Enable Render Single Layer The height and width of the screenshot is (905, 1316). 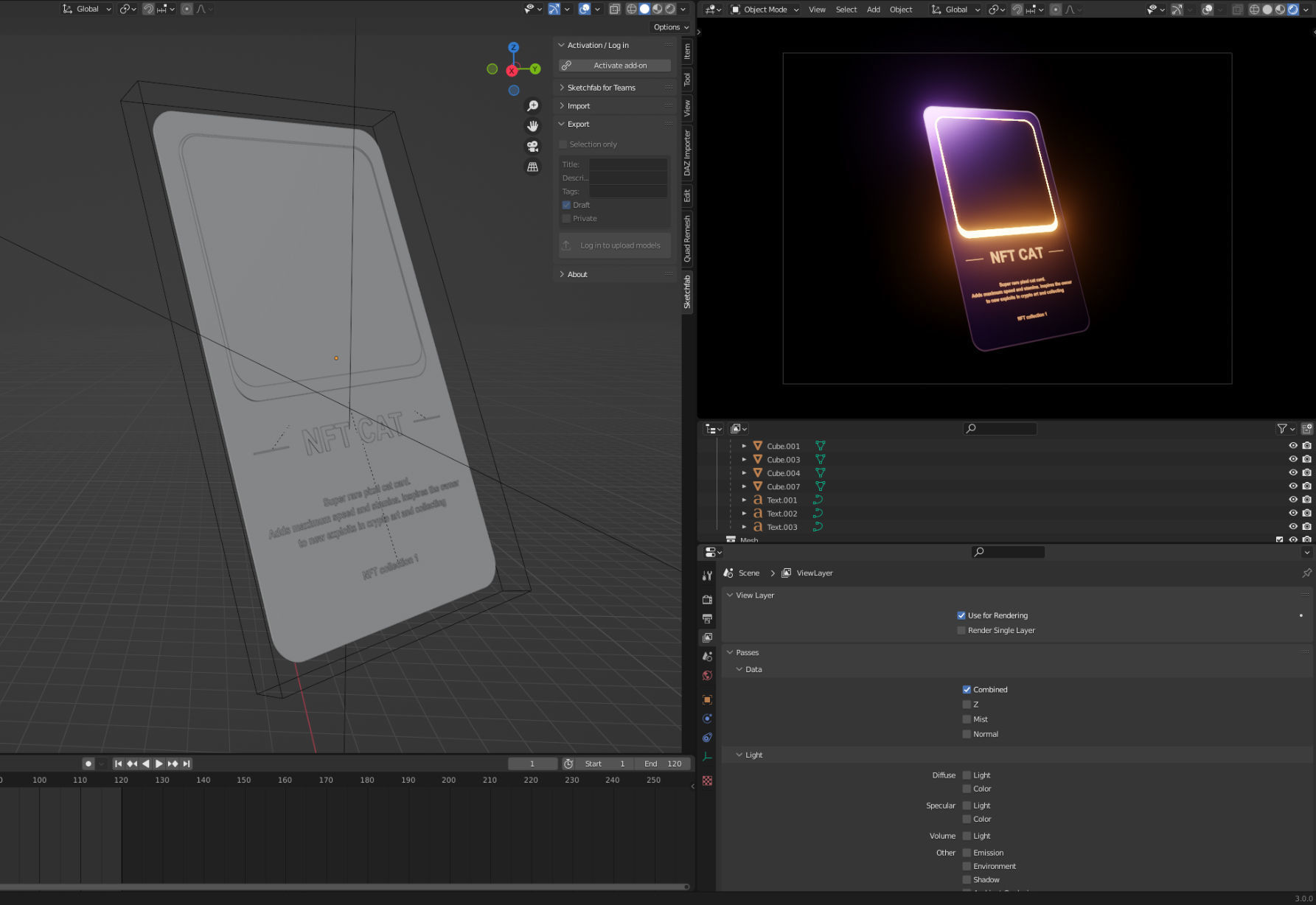961,630
